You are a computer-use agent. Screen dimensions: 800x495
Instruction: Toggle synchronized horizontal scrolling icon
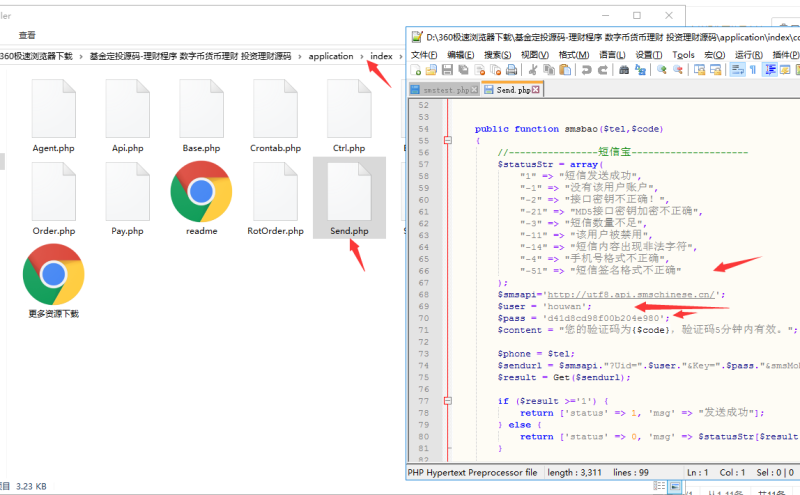715,70
